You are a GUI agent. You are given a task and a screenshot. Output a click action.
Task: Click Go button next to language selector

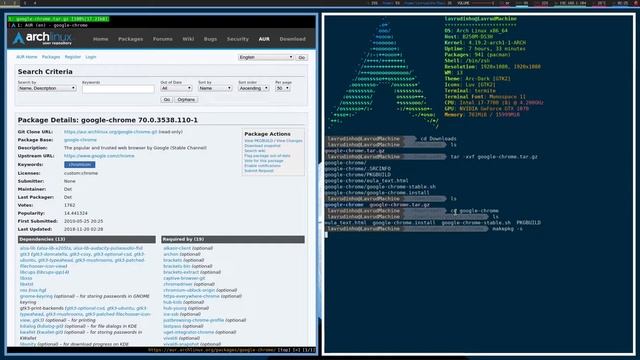coord(302,58)
